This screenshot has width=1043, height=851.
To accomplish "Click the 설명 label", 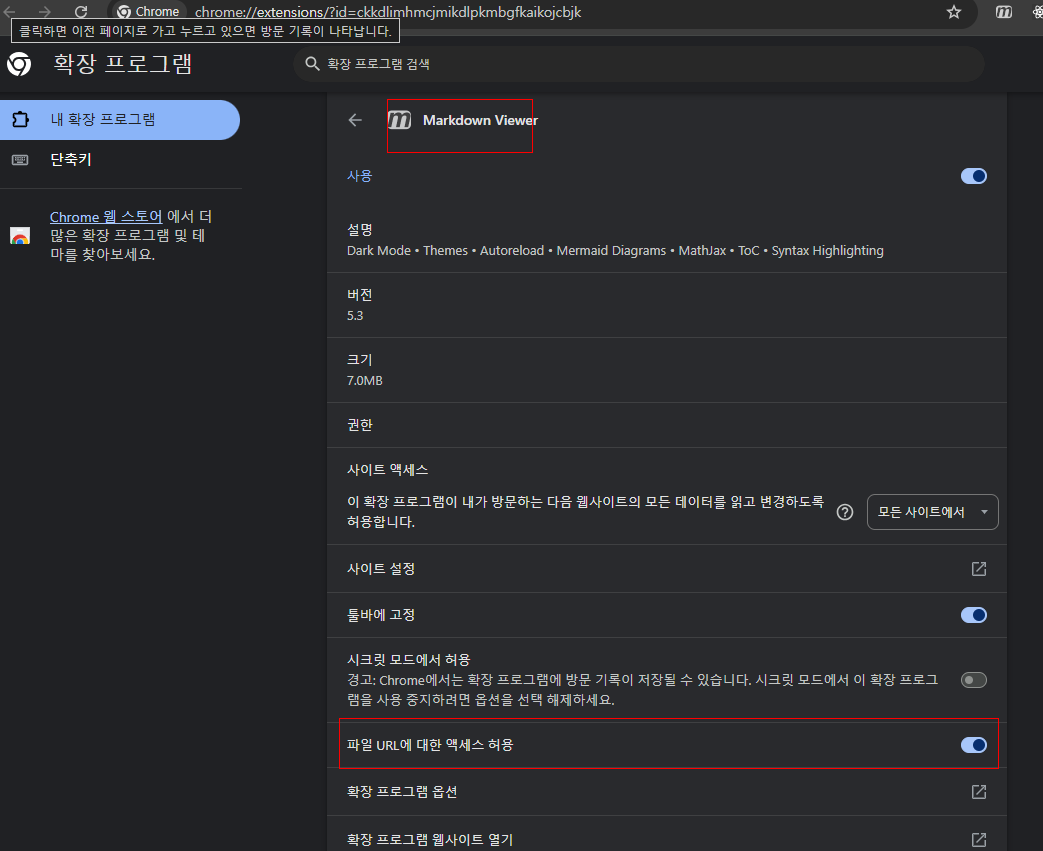I will pyautogui.click(x=360, y=230).
